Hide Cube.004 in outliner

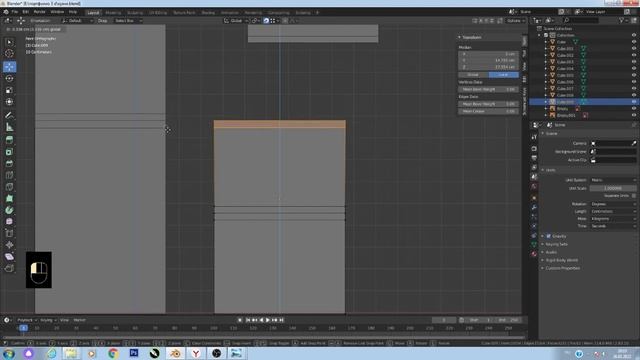[634, 69]
